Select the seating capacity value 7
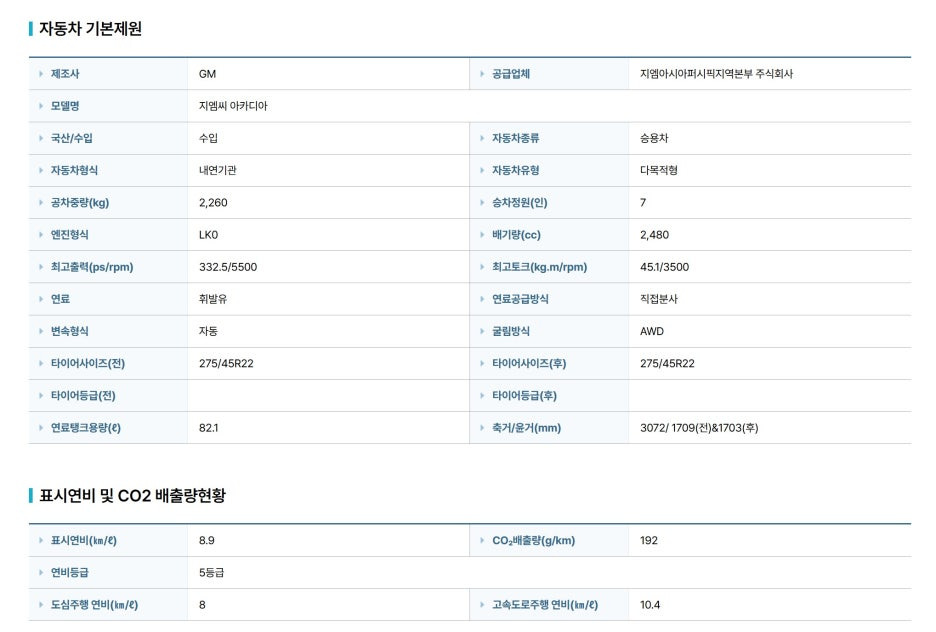 (643, 203)
